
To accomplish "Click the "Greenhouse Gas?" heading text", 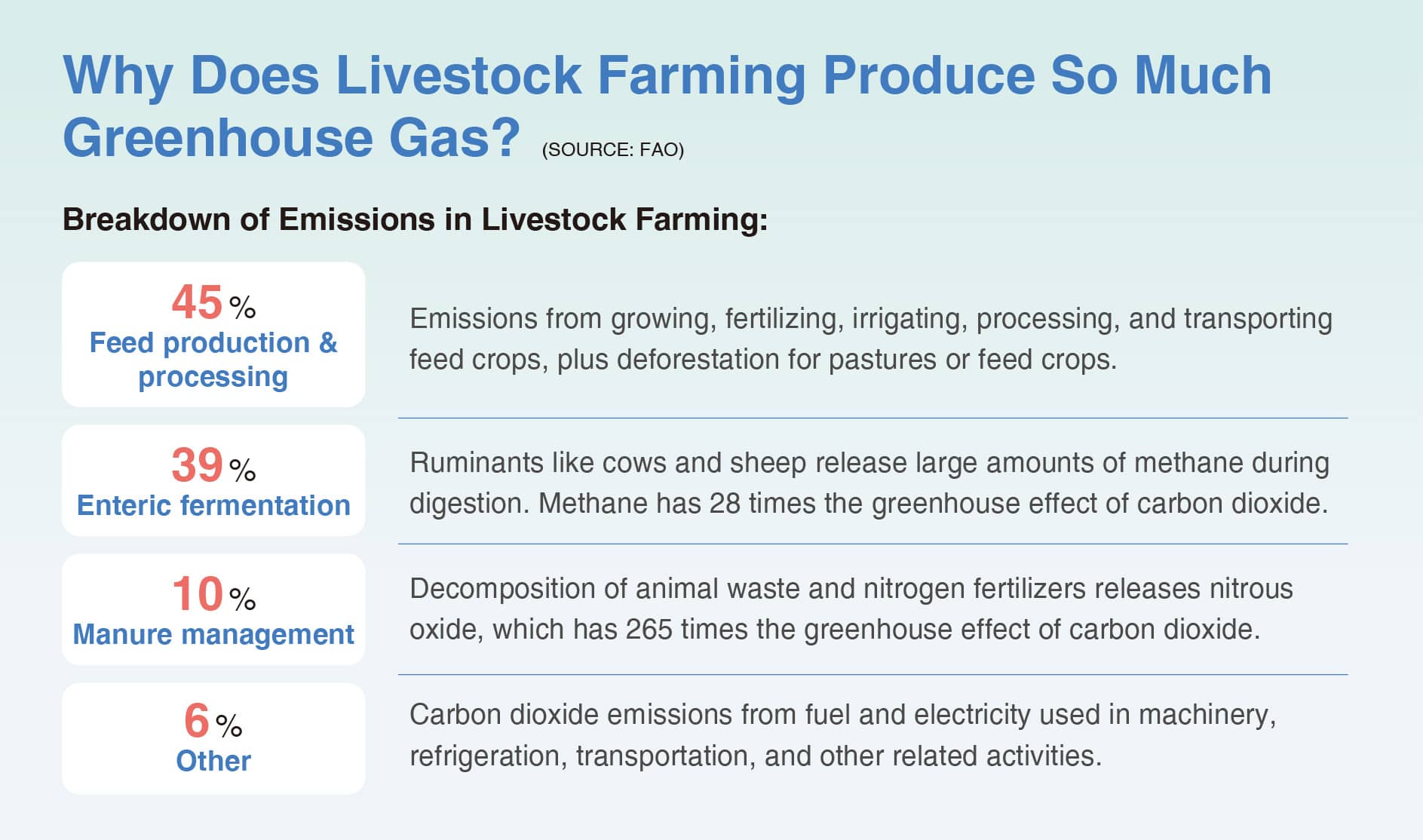I will (x=291, y=138).
